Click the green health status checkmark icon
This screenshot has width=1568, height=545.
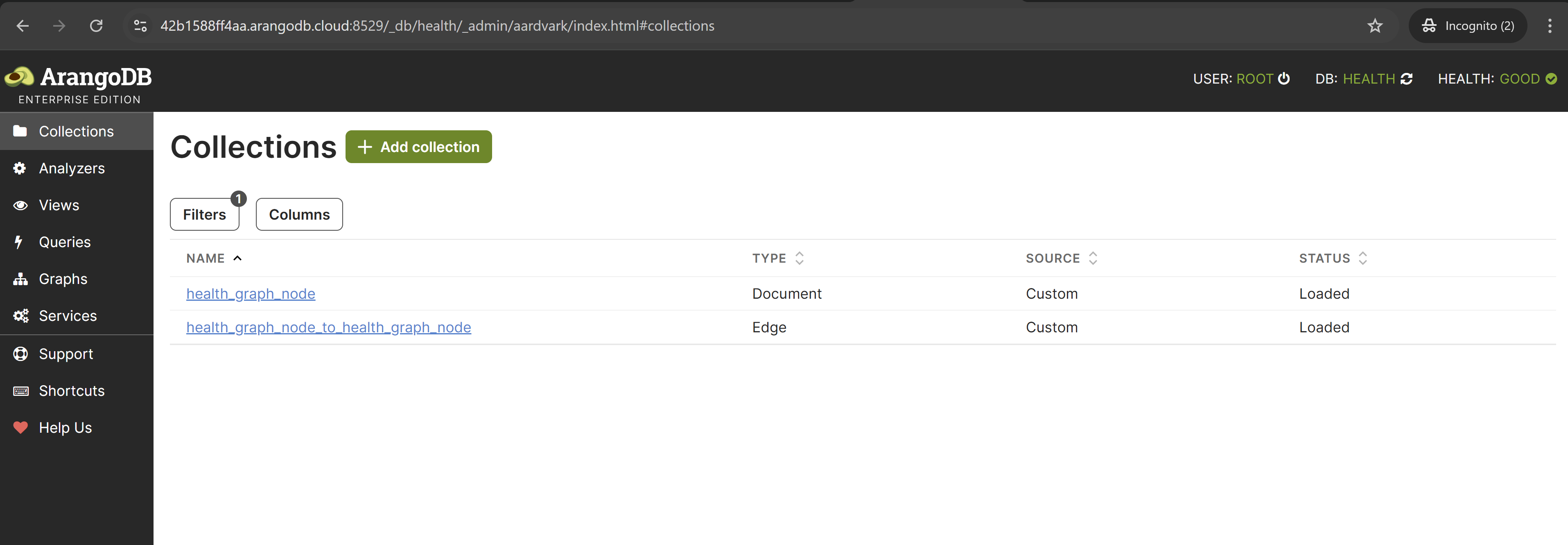(1551, 79)
